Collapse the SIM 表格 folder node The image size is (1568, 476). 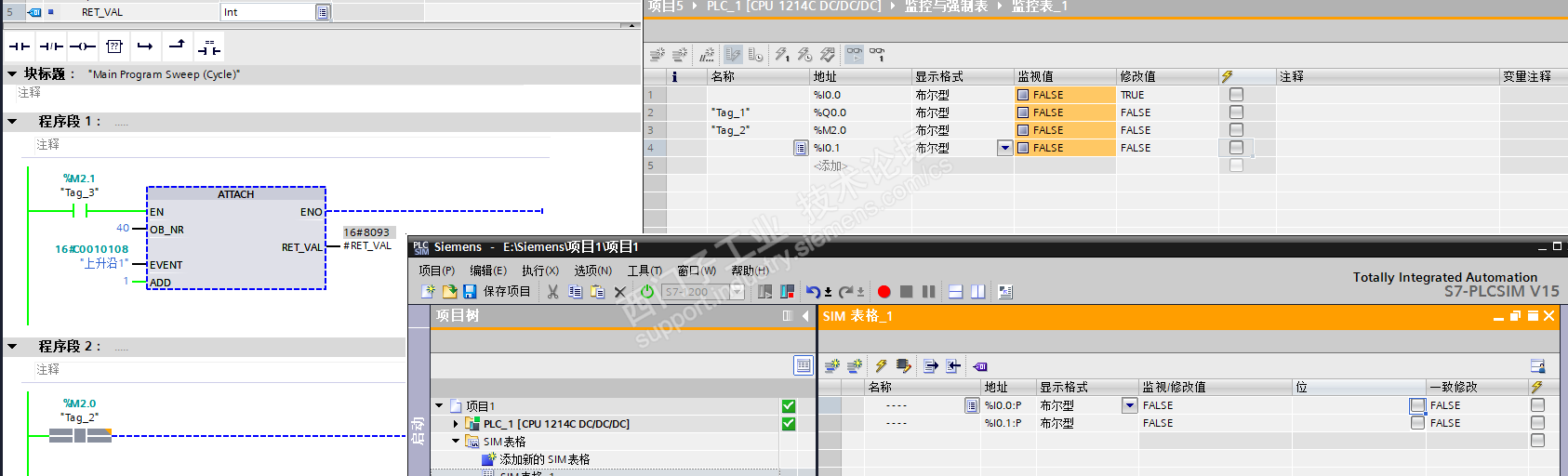point(456,442)
